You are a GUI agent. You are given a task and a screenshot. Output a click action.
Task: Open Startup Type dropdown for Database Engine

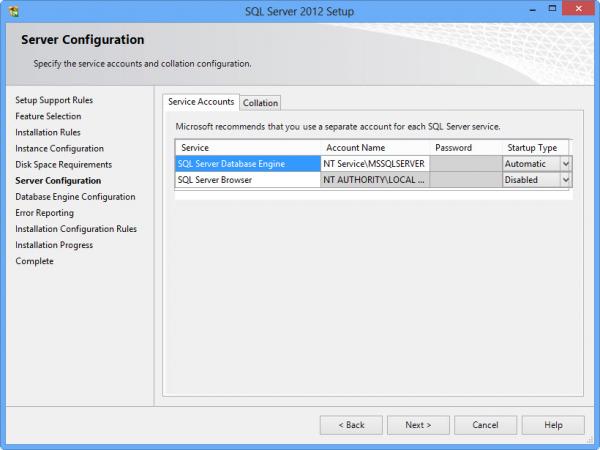pos(566,164)
